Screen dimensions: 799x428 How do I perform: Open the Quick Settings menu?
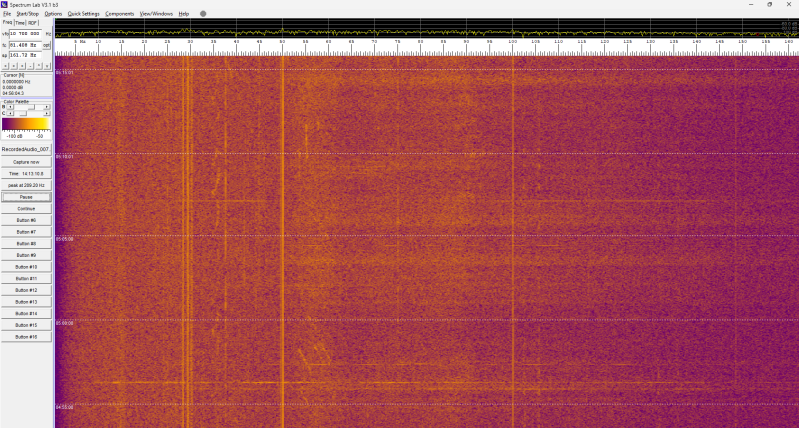84,14
